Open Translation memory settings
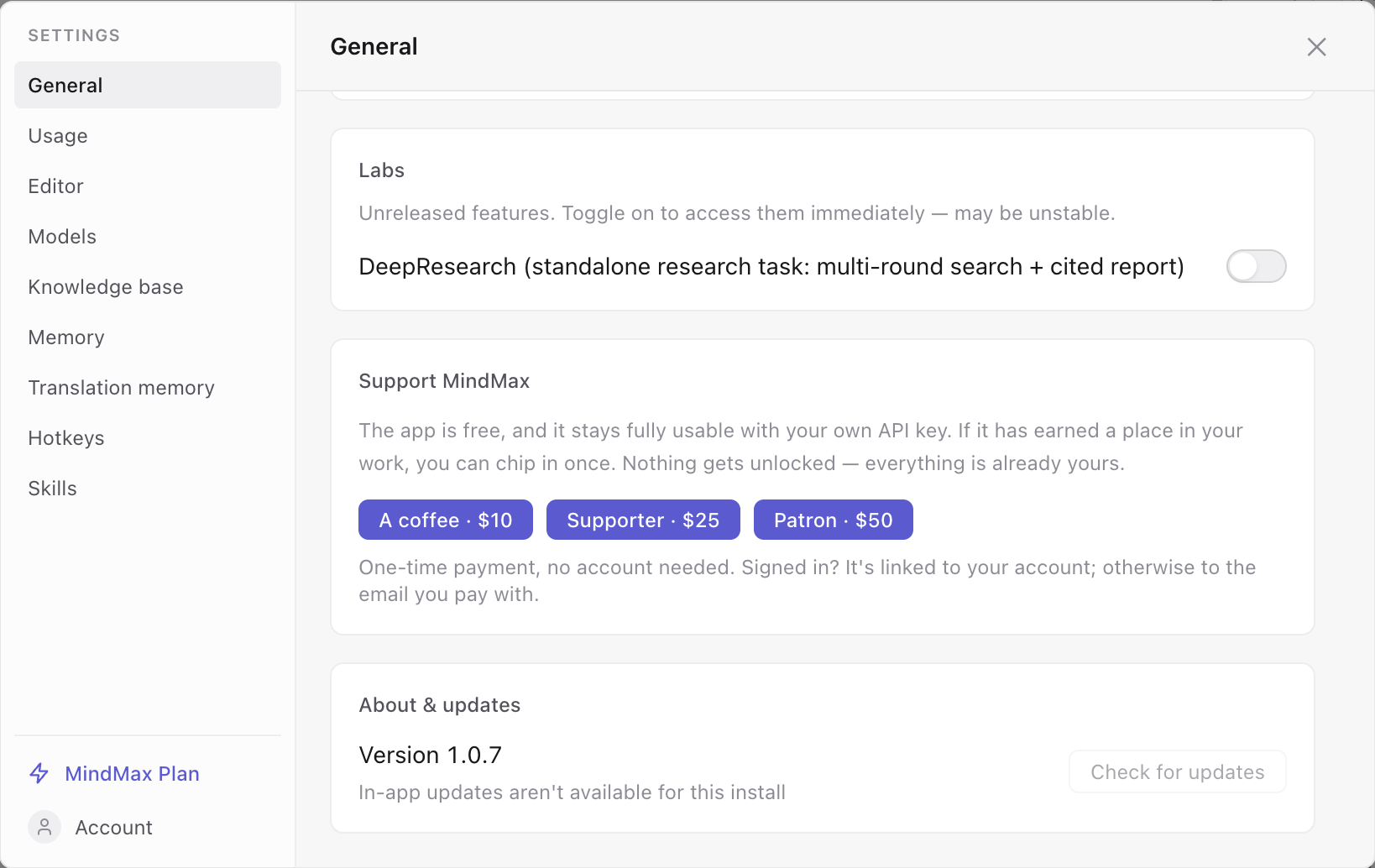Screen dimensions: 1375x868 pos(148,388)
